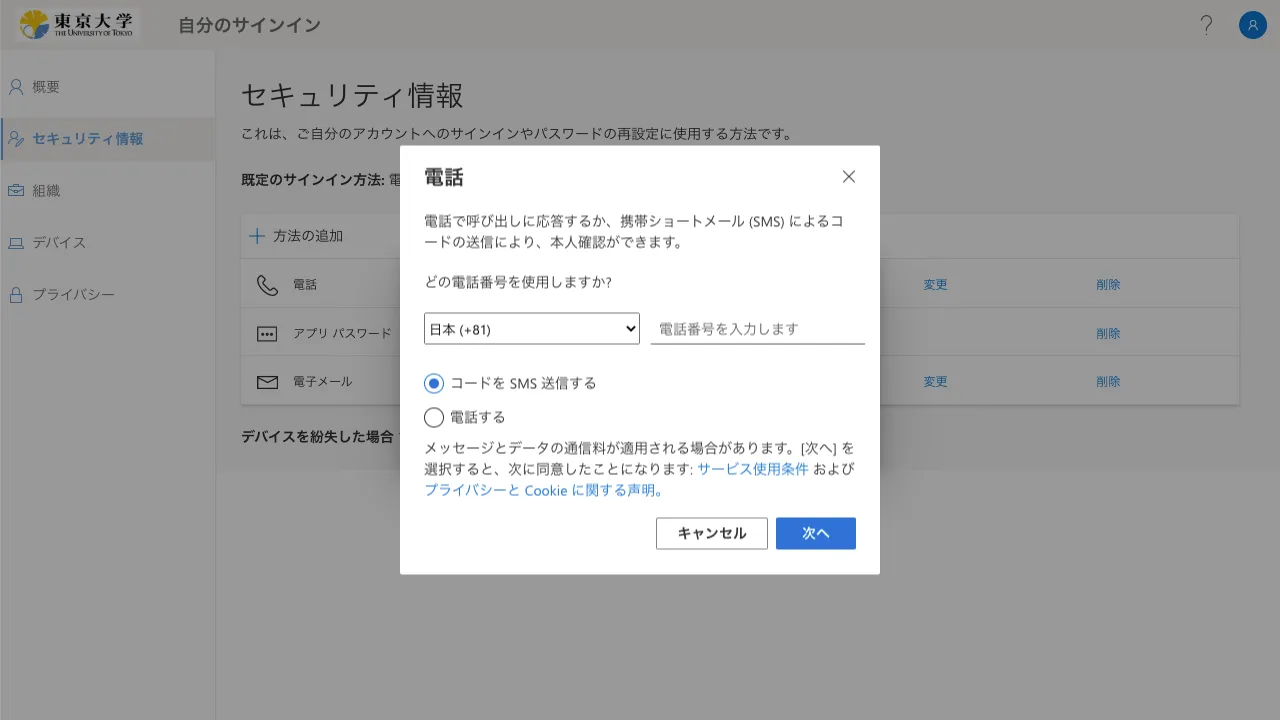This screenshot has width=1280, height=720.
Task: Click the envelope icon for 電子メール
Action: [267, 382]
